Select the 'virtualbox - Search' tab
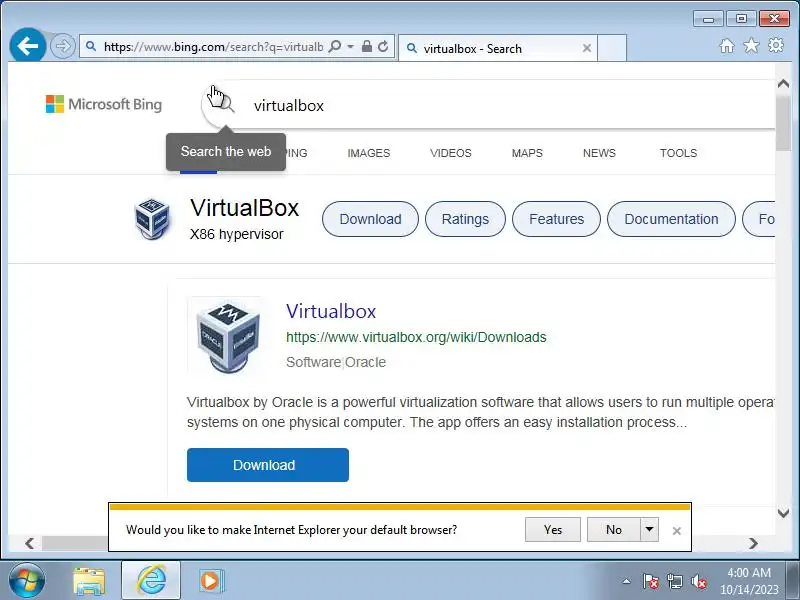This screenshot has height=600, width=800. tap(497, 48)
